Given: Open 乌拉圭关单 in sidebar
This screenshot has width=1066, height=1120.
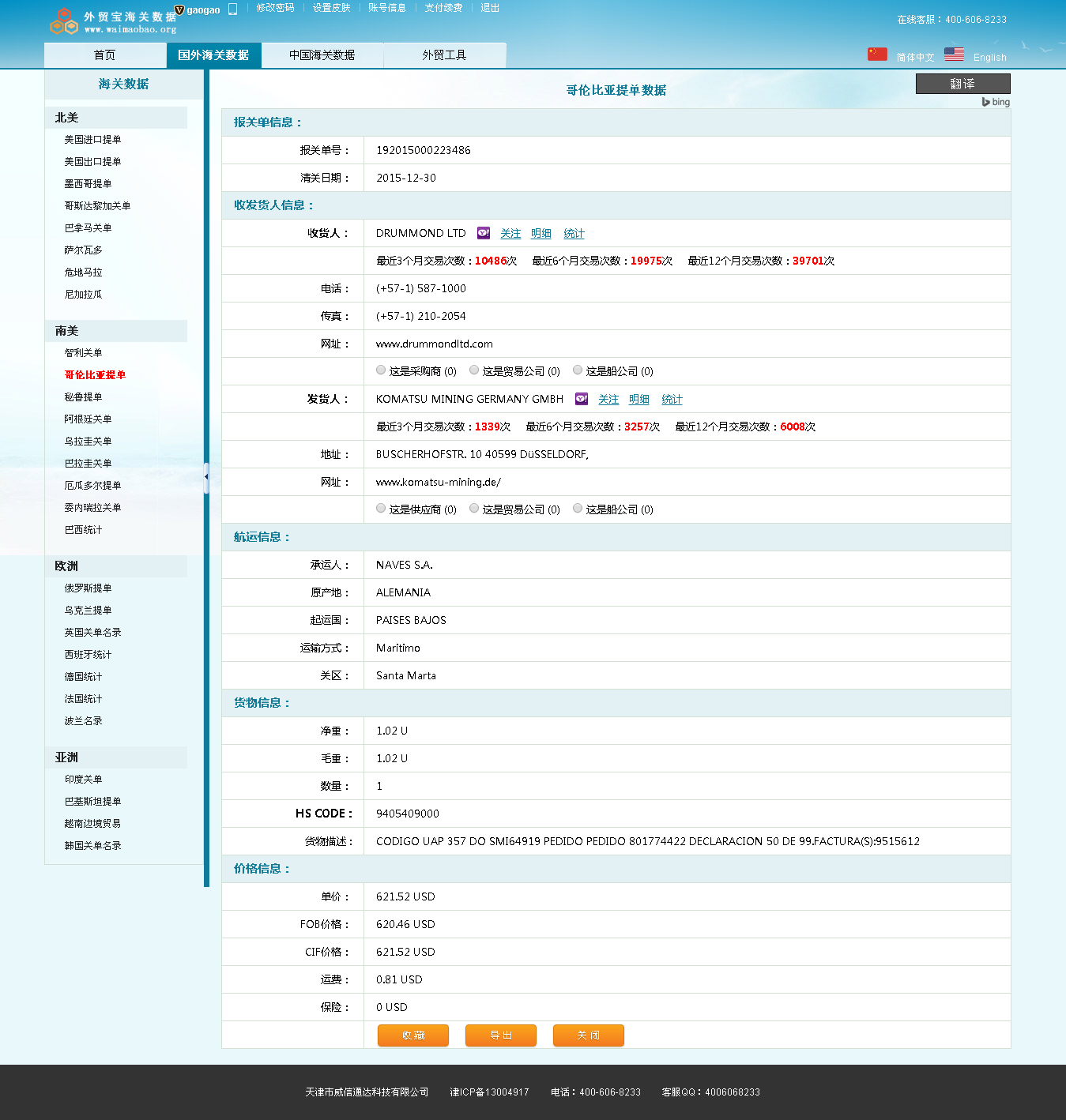Looking at the screenshot, I should (88, 442).
